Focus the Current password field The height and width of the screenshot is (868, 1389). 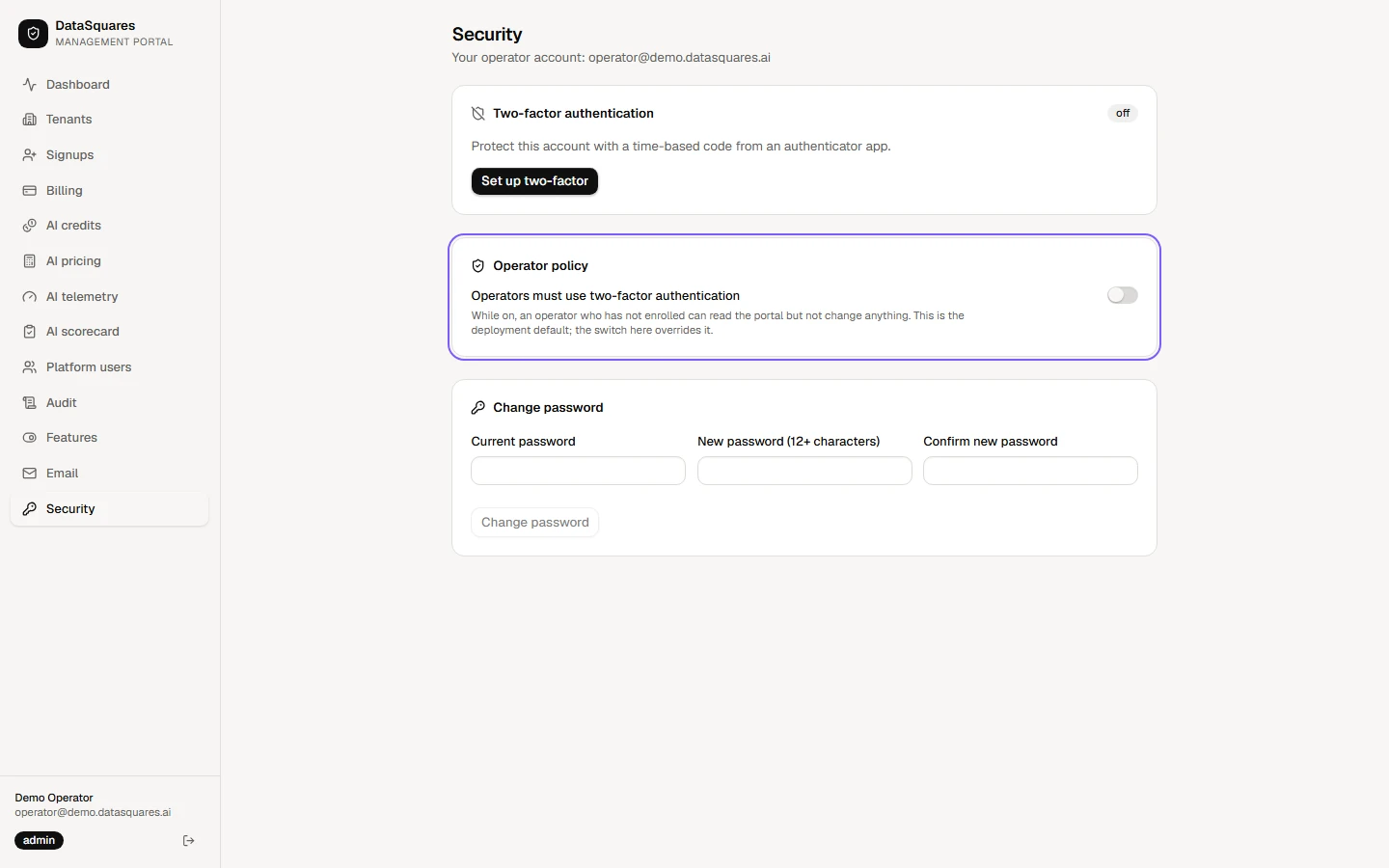pos(578,471)
